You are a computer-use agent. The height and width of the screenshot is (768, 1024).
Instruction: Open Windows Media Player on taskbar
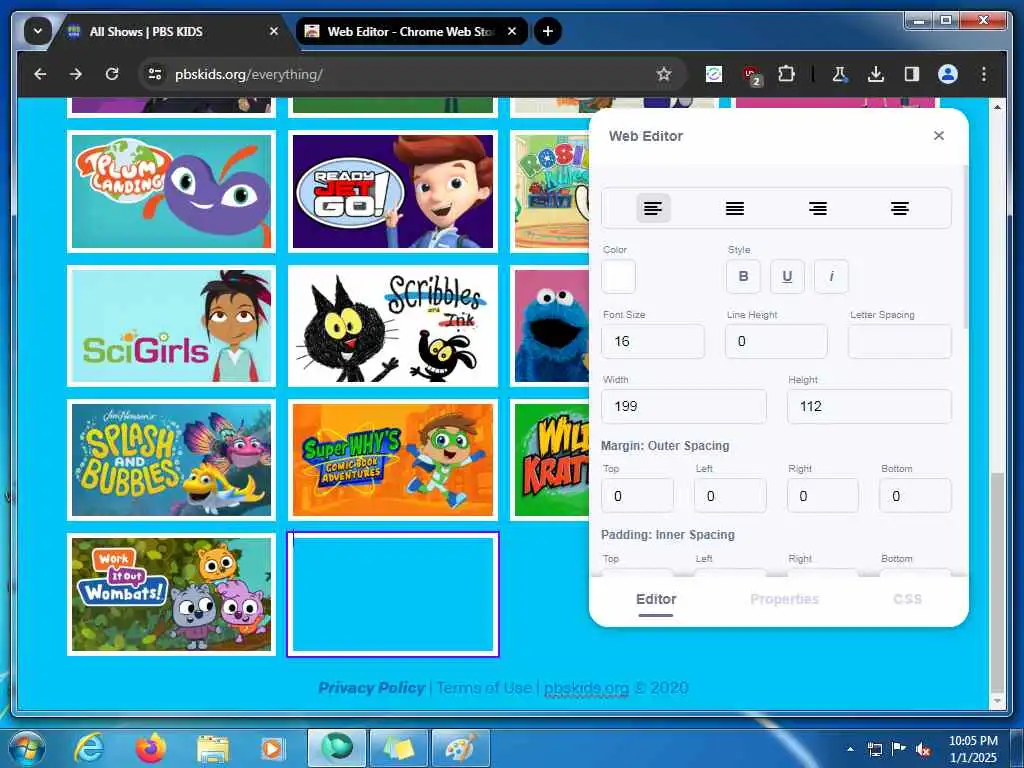[272, 748]
